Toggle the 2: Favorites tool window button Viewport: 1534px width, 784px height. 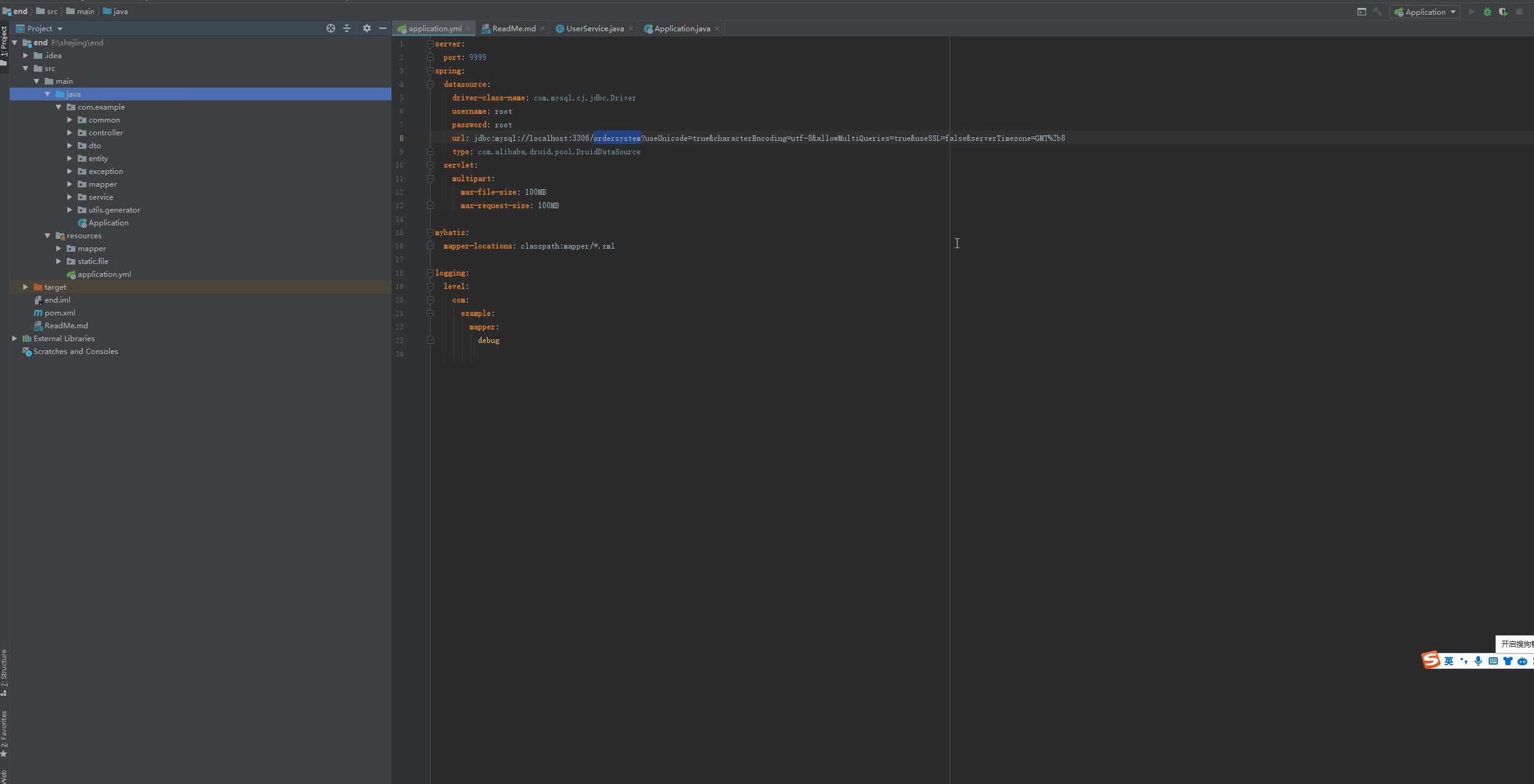tap(4, 734)
